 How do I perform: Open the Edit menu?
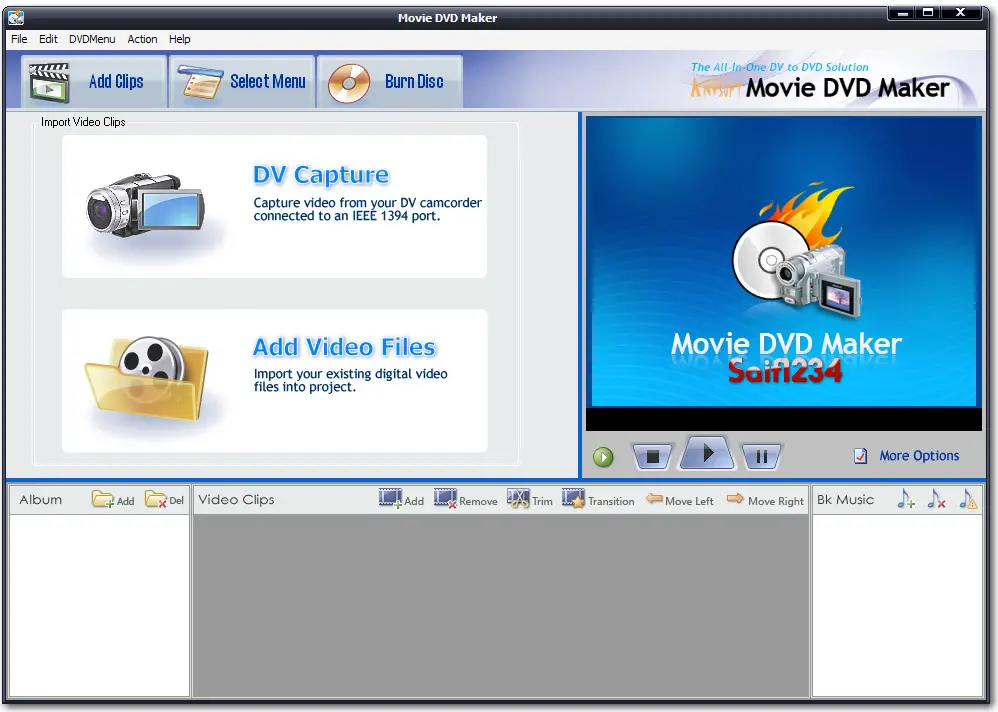[48, 39]
